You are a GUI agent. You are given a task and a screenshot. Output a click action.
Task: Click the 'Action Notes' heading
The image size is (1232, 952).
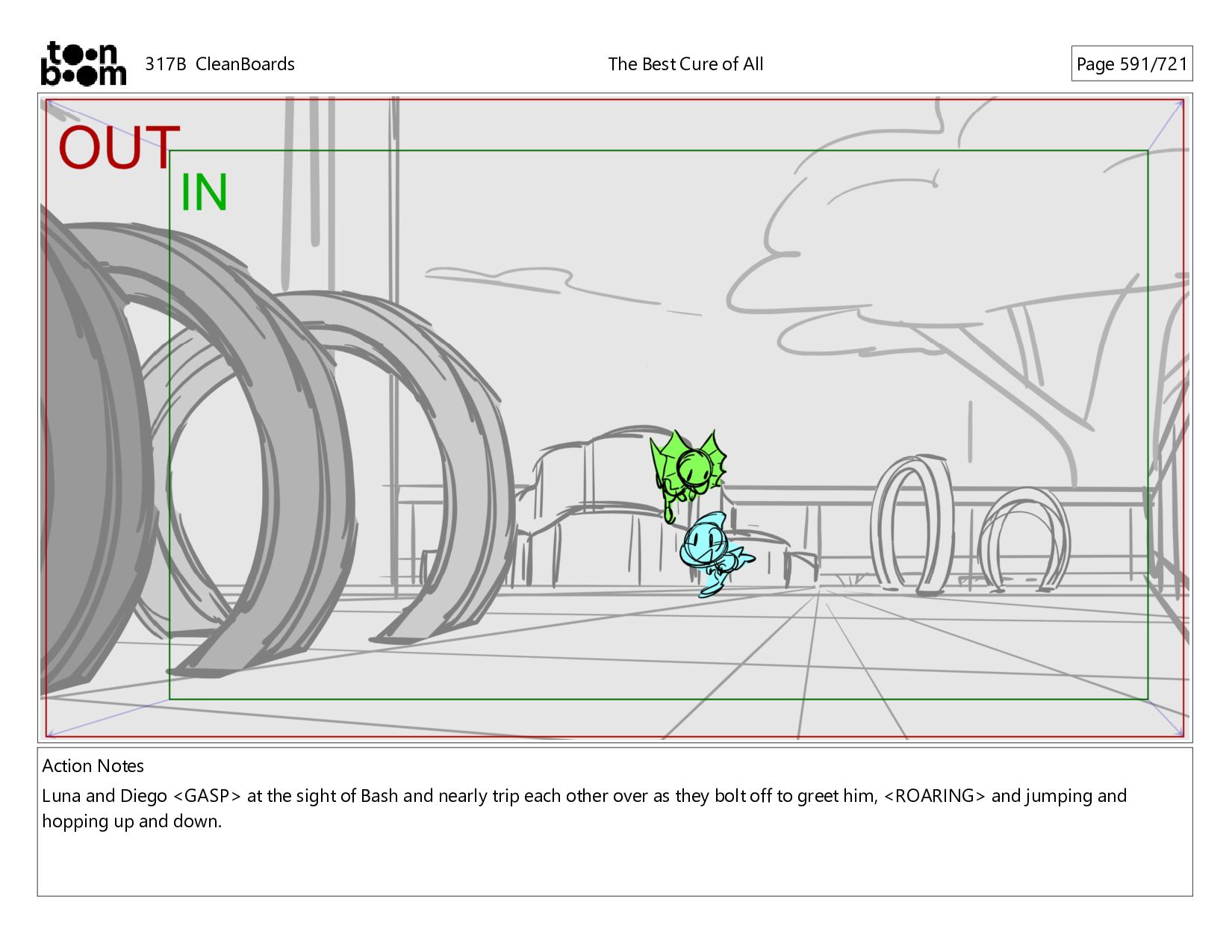(x=93, y=766)
